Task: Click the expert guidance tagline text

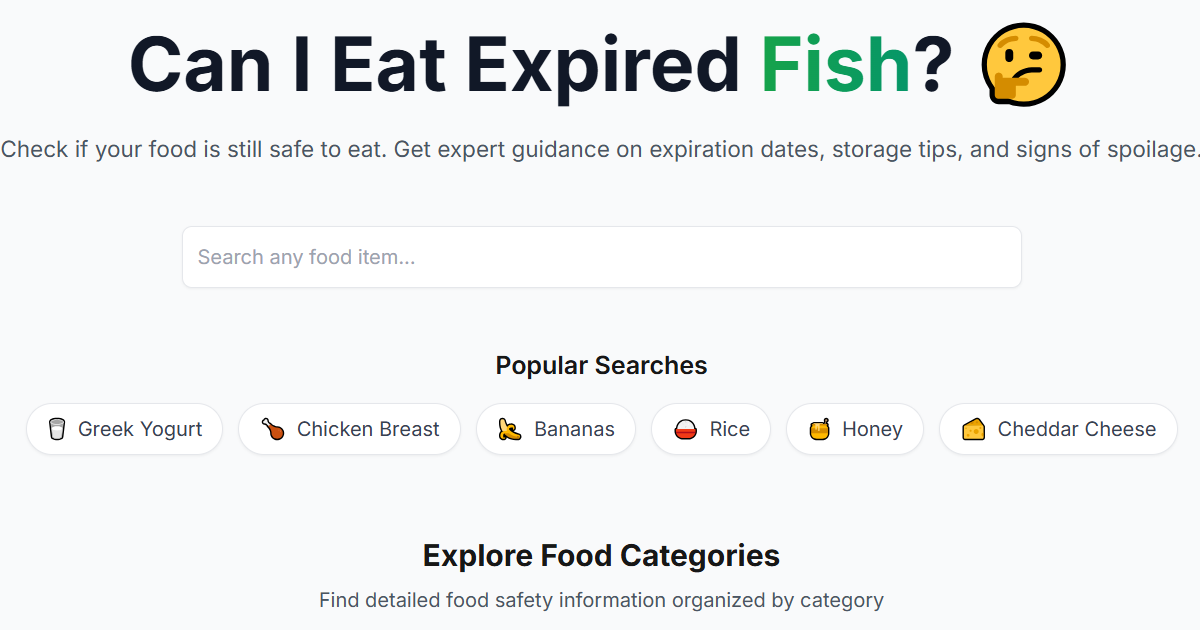Action: [x=600, y=149]
